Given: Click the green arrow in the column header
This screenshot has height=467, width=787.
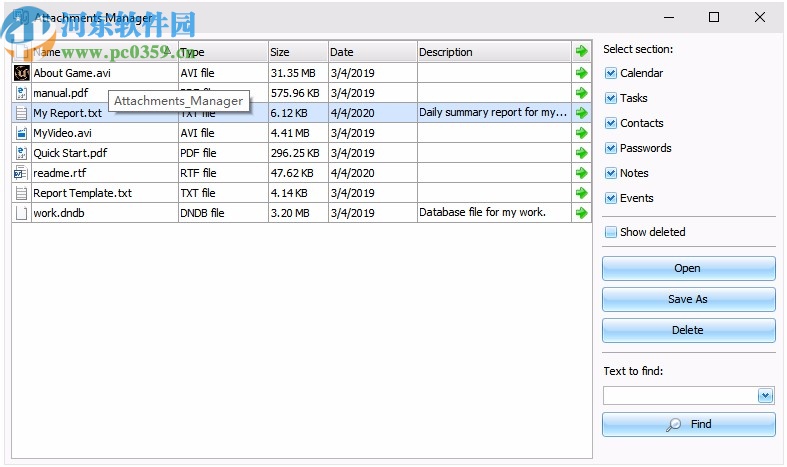Looking at the screenshot, I should (x=581, y=51).
